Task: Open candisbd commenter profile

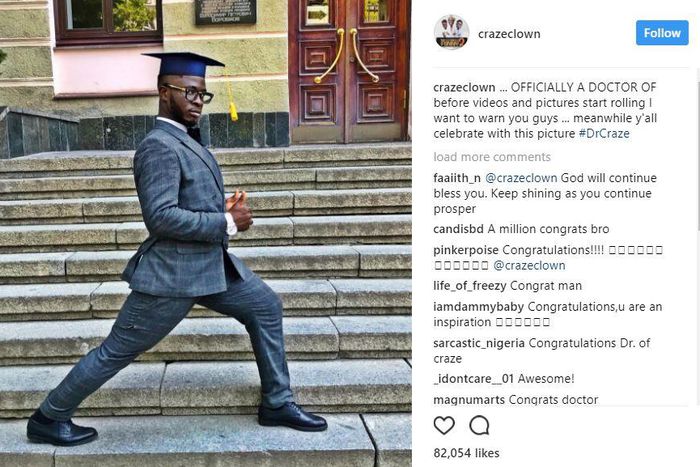Action: (x=458, y=229)
